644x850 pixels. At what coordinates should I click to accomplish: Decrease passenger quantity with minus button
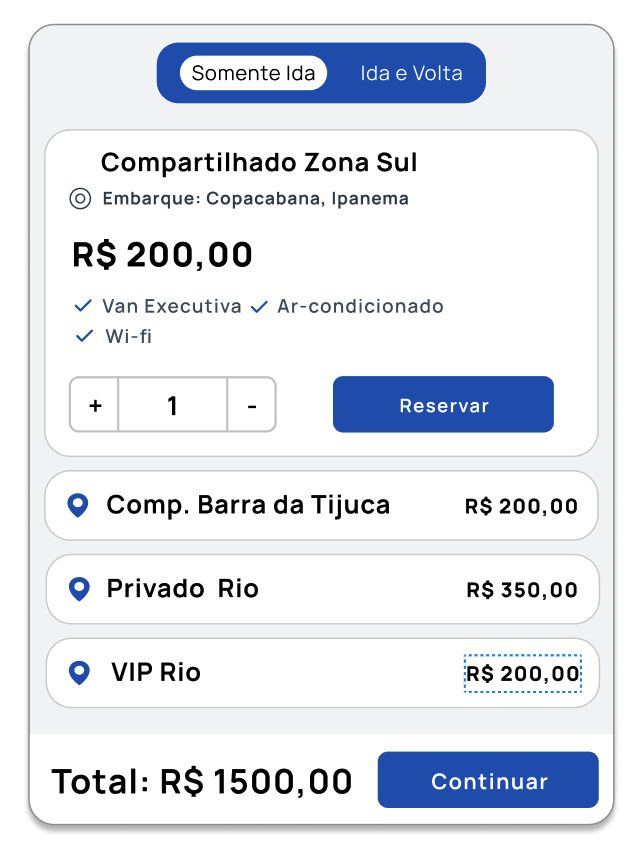[x=251, y=405]
